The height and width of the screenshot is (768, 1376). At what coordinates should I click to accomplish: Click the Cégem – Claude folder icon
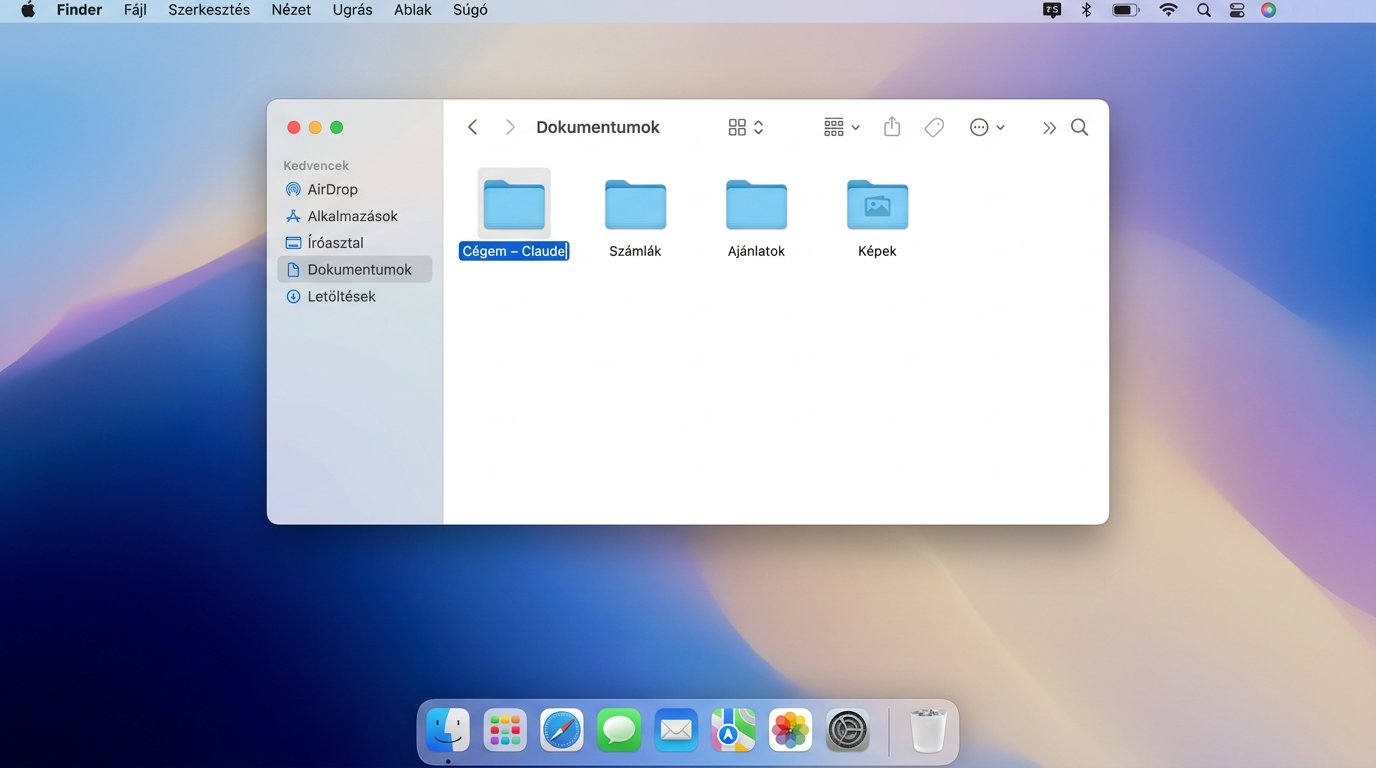click(x=514, y=204)
